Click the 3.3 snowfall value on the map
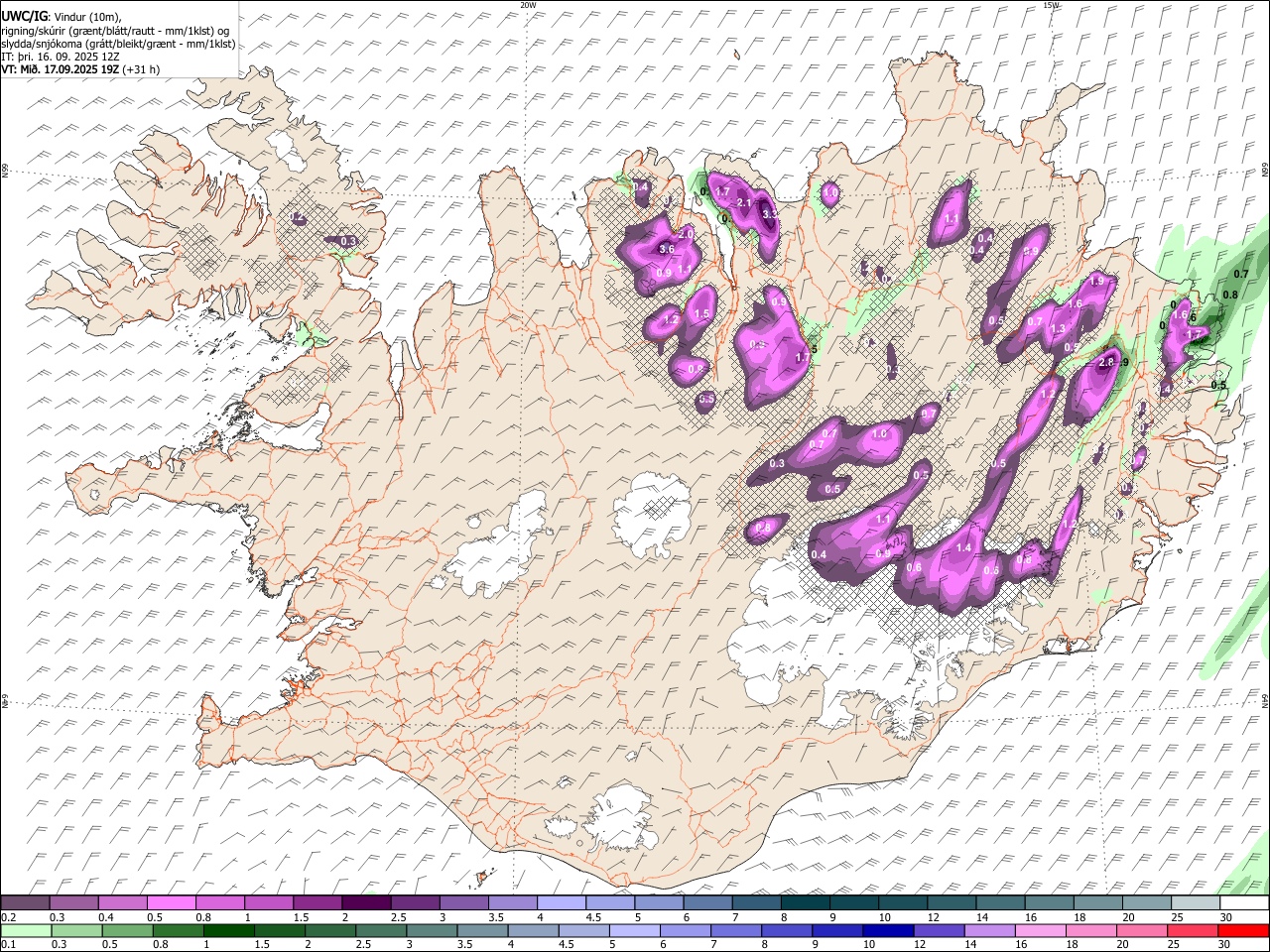This screenshot has width=1270, height=952. pyautogui.click(x=770, y=214)
